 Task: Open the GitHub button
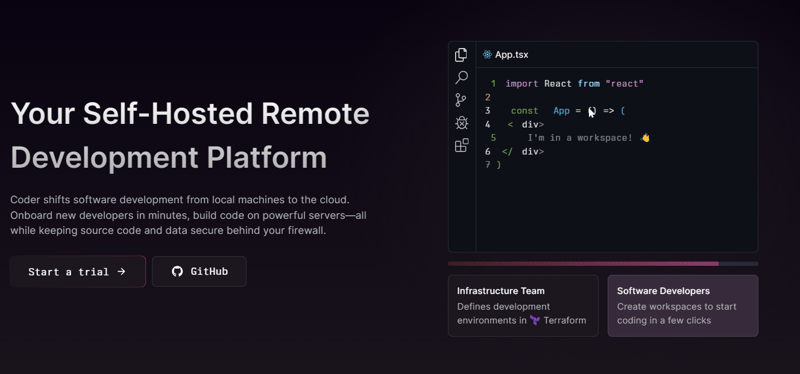click(199, 271)
